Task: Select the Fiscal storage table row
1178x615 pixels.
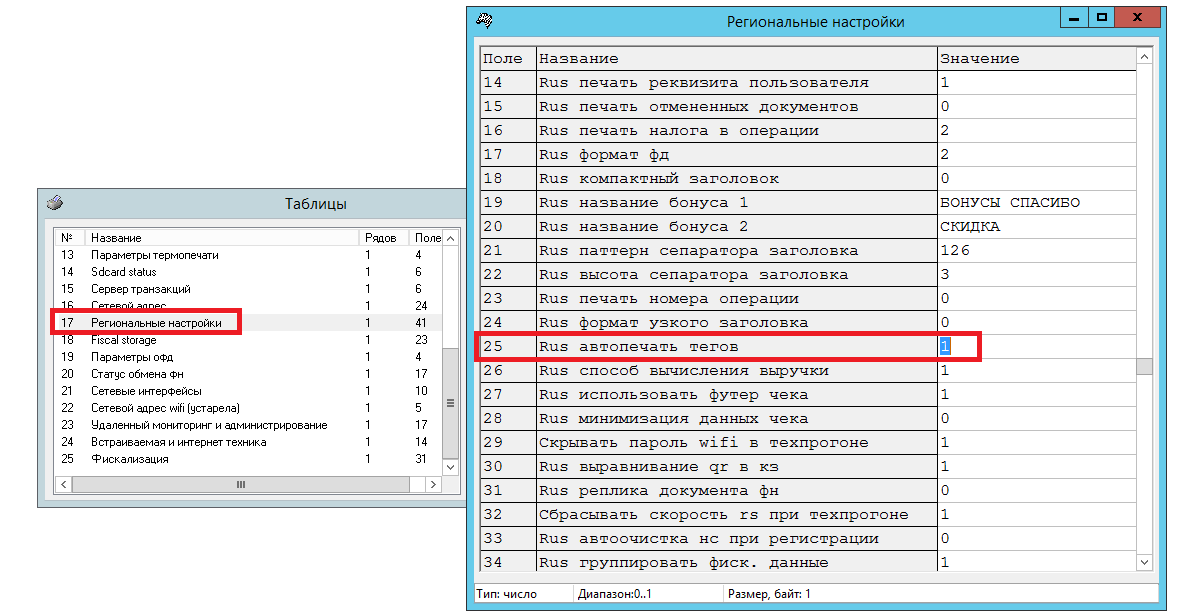Action: (x=124, y=340)
